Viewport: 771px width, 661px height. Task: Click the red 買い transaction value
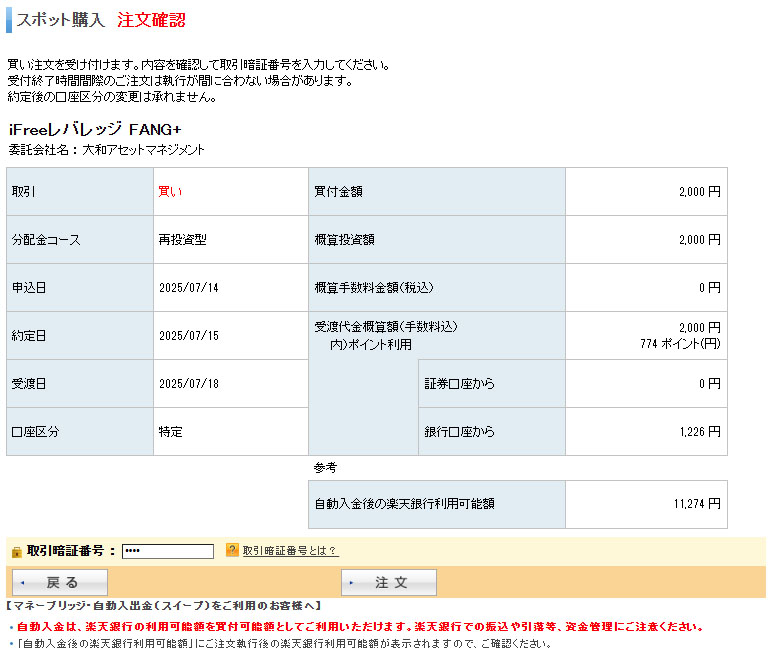170,191
